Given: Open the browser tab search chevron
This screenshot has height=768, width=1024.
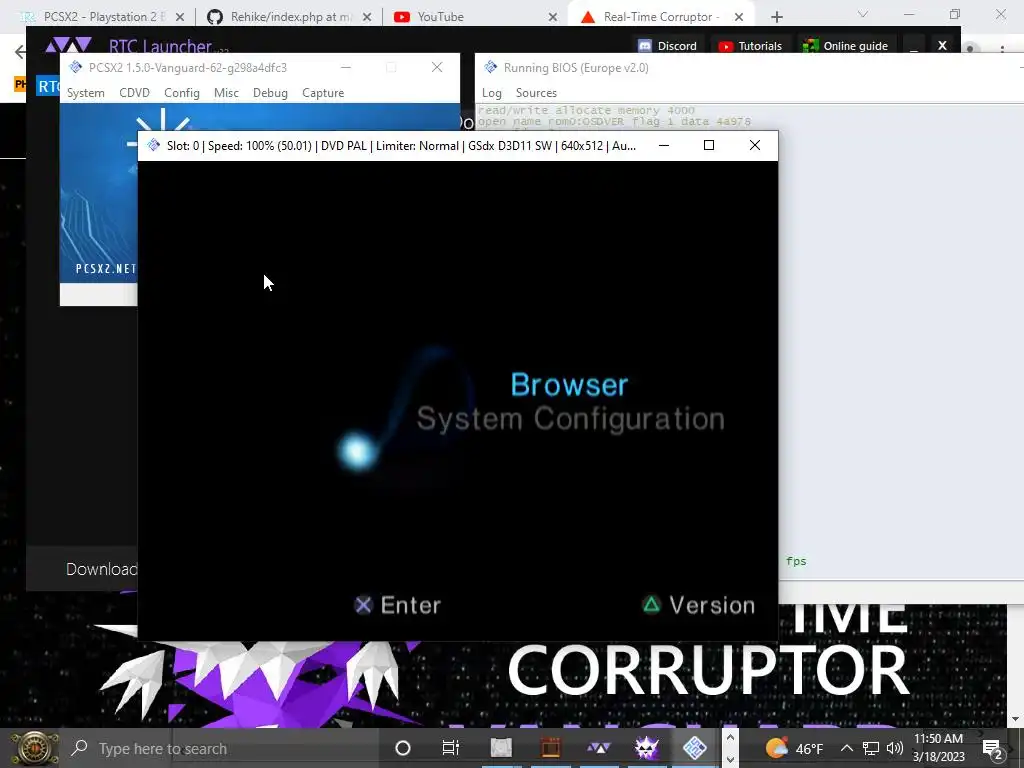Looking at the screenshot, I should (863, 14).
